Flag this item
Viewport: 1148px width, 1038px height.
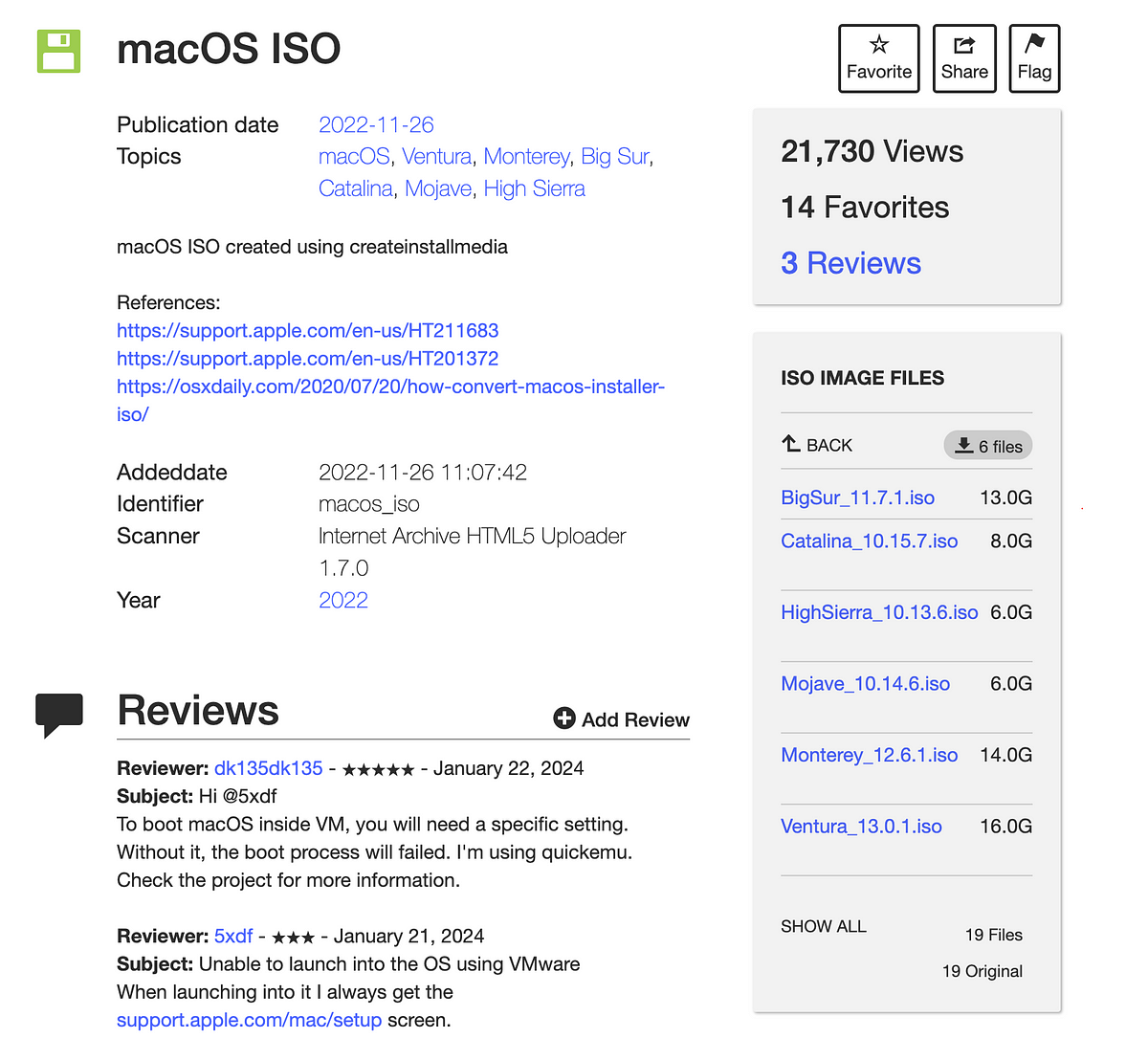(x=1034, y=58)
